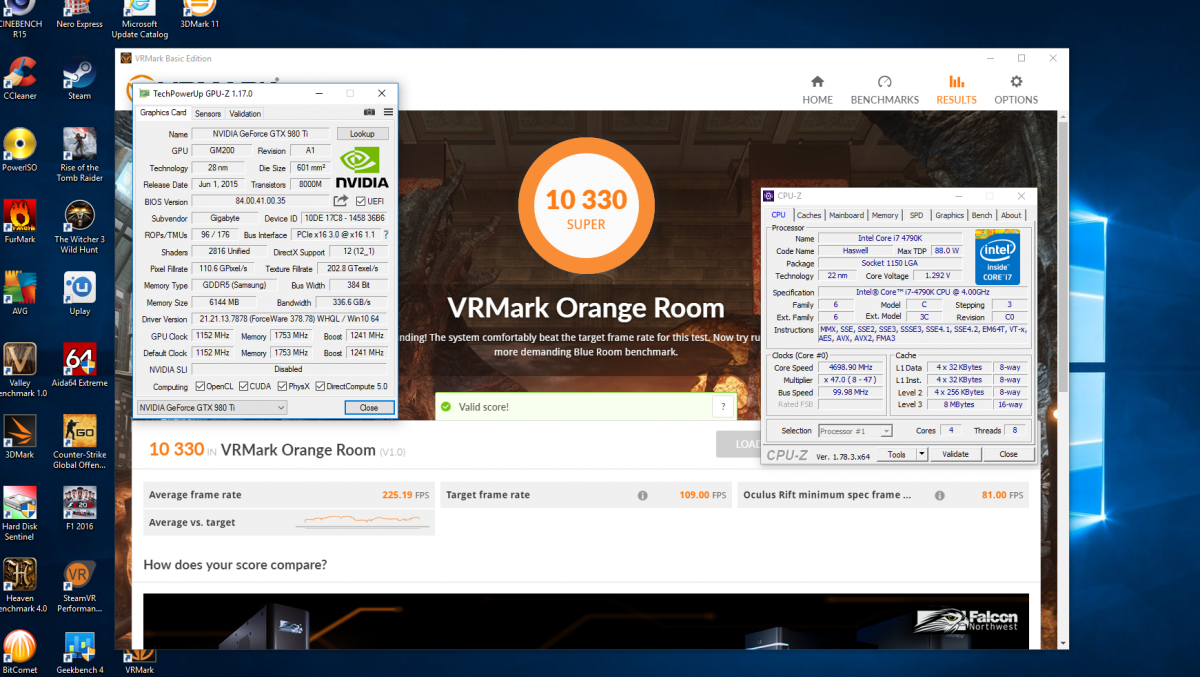Viewport: 1200px width, 677px height.
Task: Go to VRMark HOME section
Action: 817,90
